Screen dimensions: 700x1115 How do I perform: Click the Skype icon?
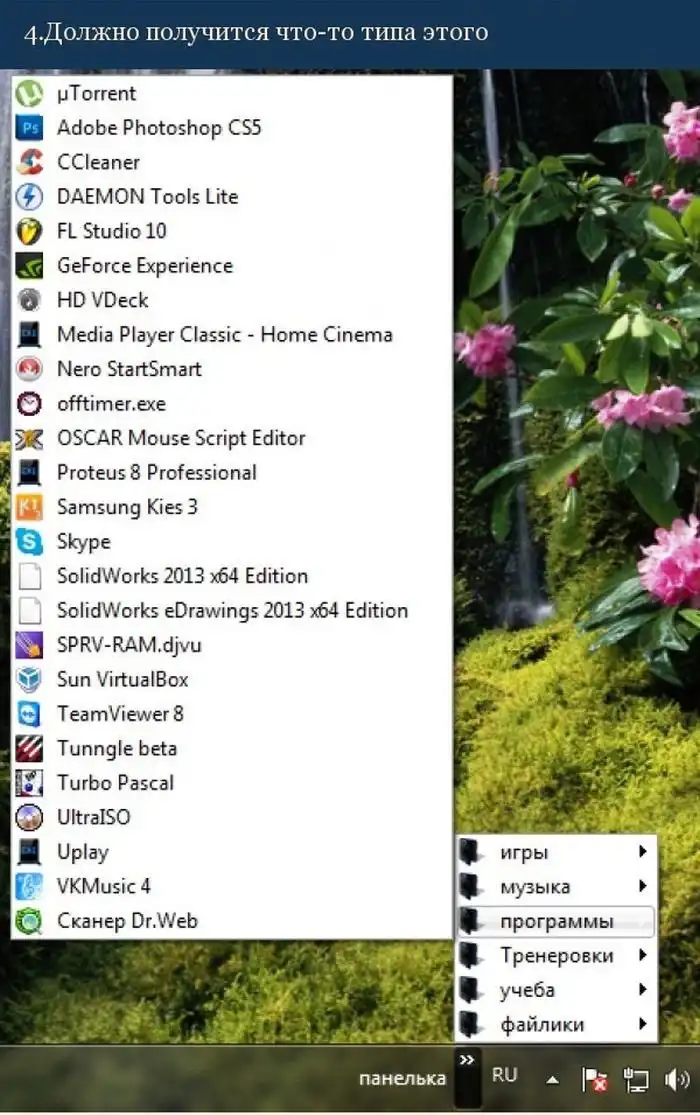pos(29,542)
